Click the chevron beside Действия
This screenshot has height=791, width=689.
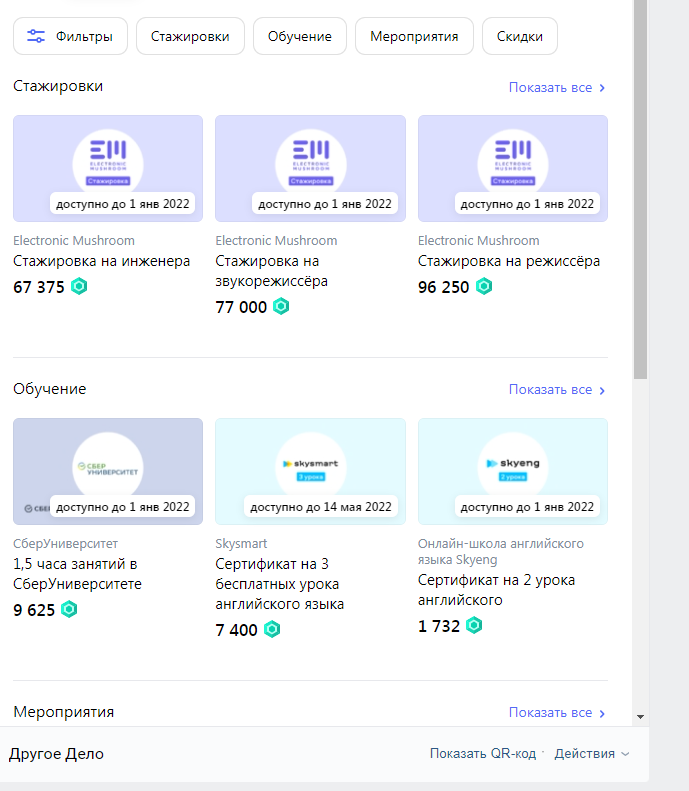click(x=625, y=754)
